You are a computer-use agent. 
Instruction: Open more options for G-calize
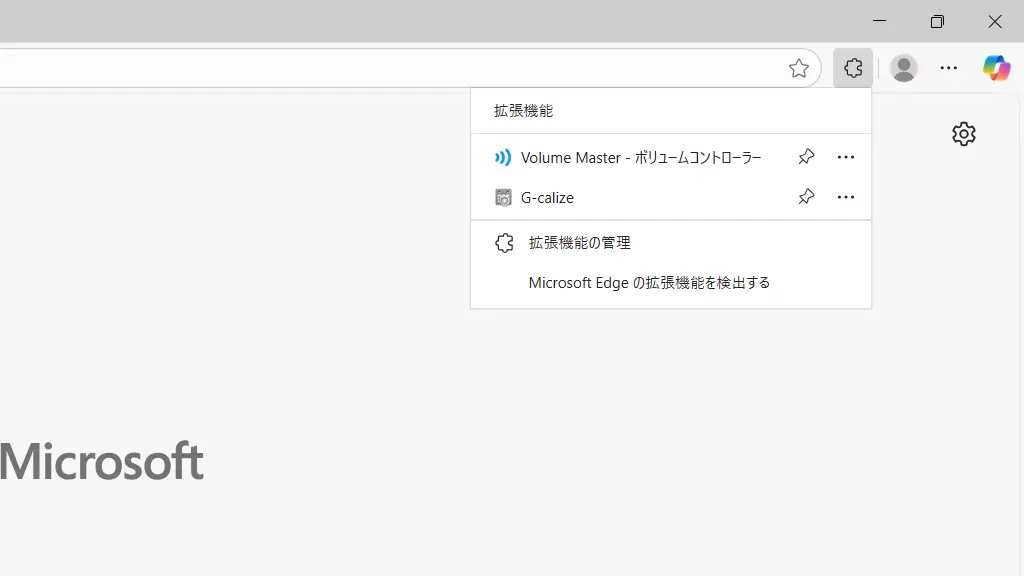[x=846, y=197]
